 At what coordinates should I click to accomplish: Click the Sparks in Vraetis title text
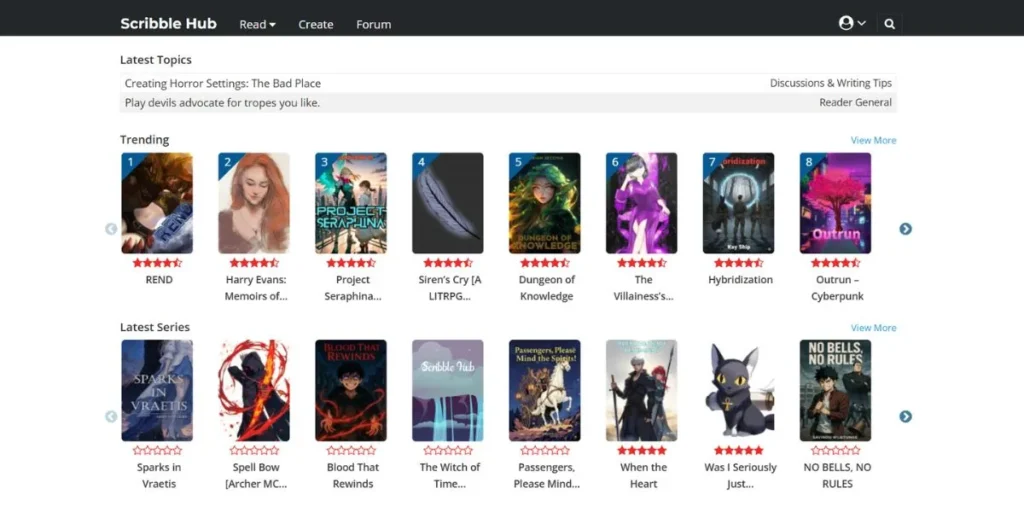pos(157,475)
